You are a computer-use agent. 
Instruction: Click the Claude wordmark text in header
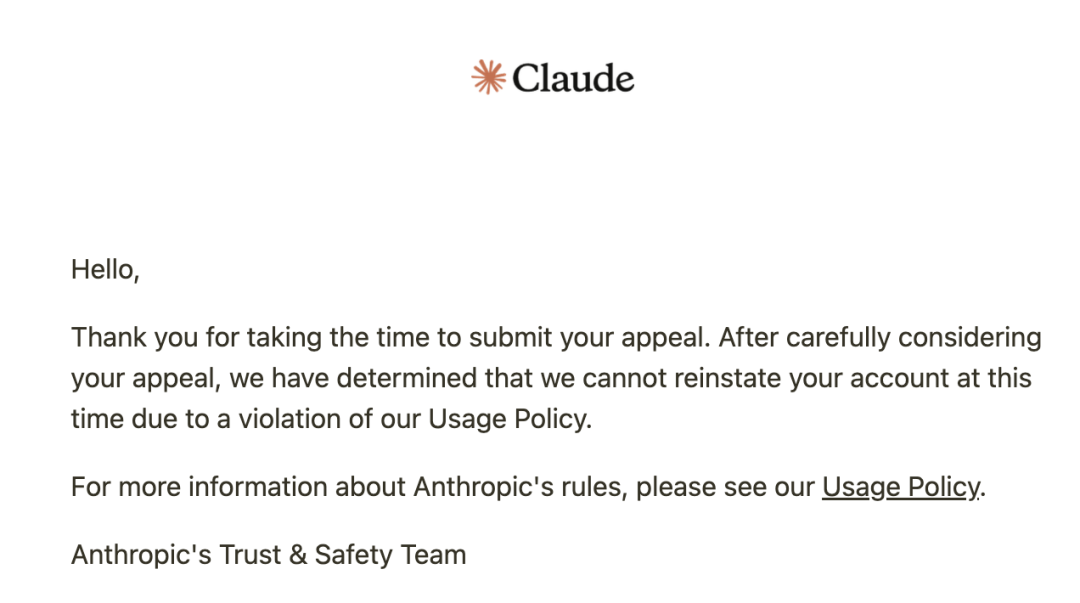click(x=573, y=78)
